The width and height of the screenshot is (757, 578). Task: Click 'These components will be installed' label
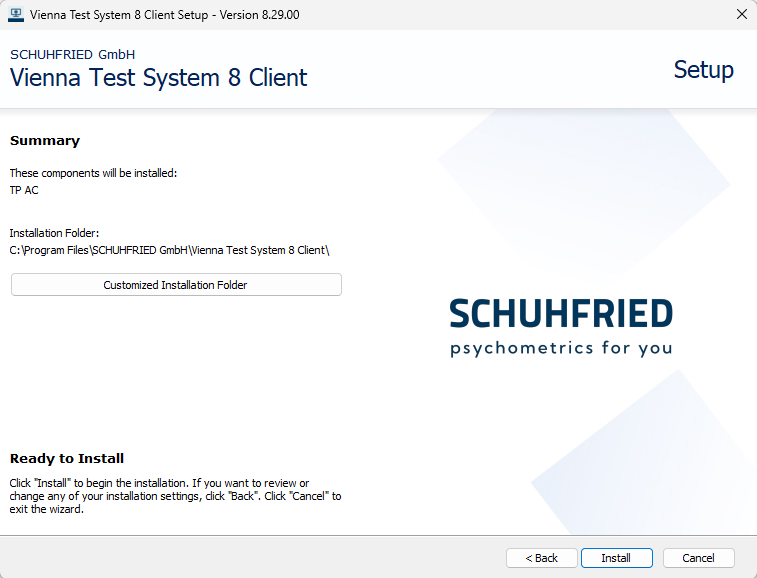93,173
